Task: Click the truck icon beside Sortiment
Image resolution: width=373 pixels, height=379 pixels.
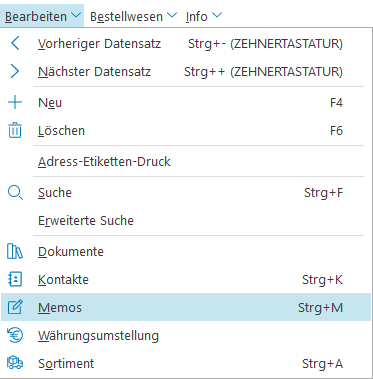Action: (15, 363)
